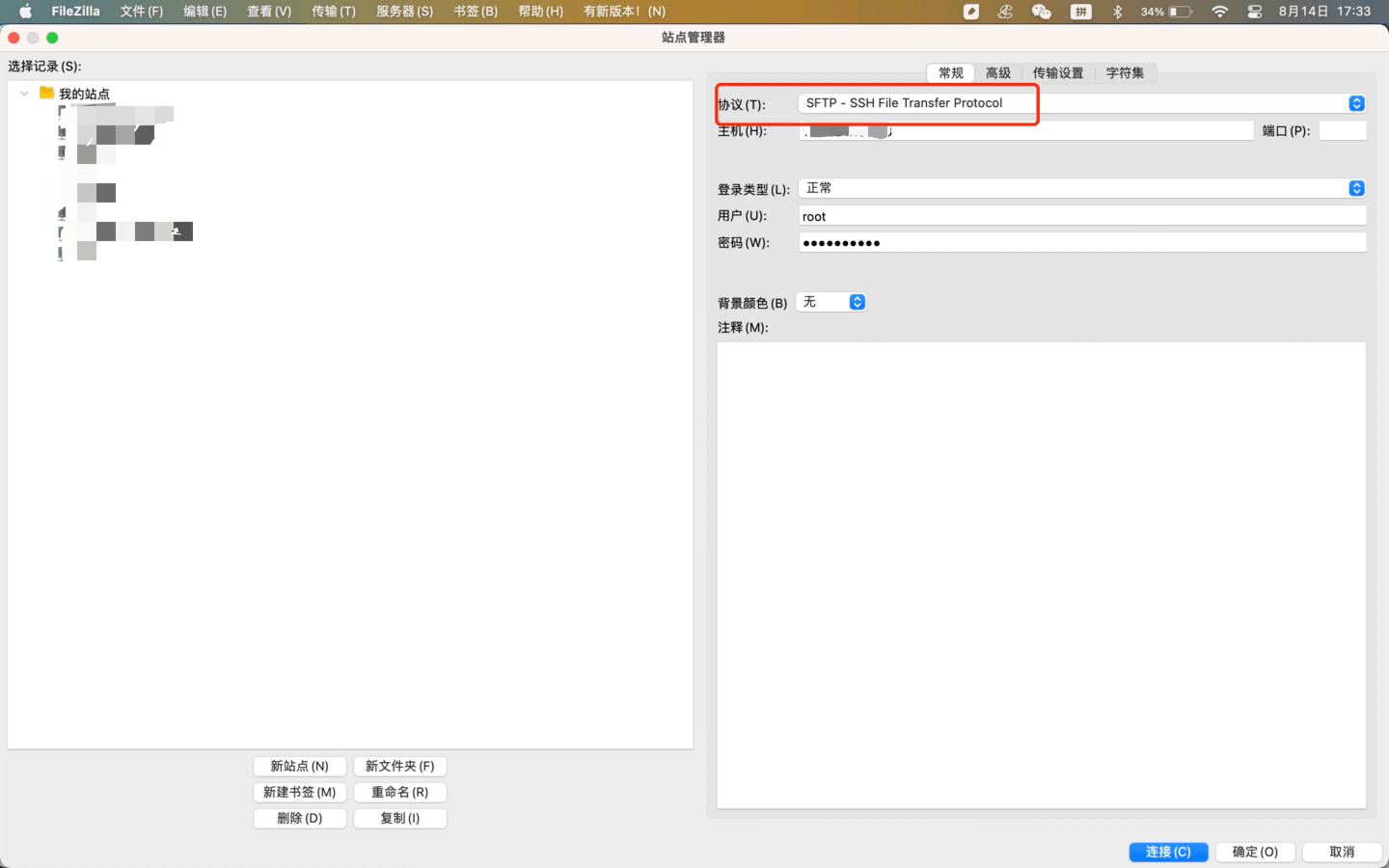Image resolution: width=1389 pixels, height=868 pixels.
Task: Open the 编辑 (E) menu
Action: (205, 12)
